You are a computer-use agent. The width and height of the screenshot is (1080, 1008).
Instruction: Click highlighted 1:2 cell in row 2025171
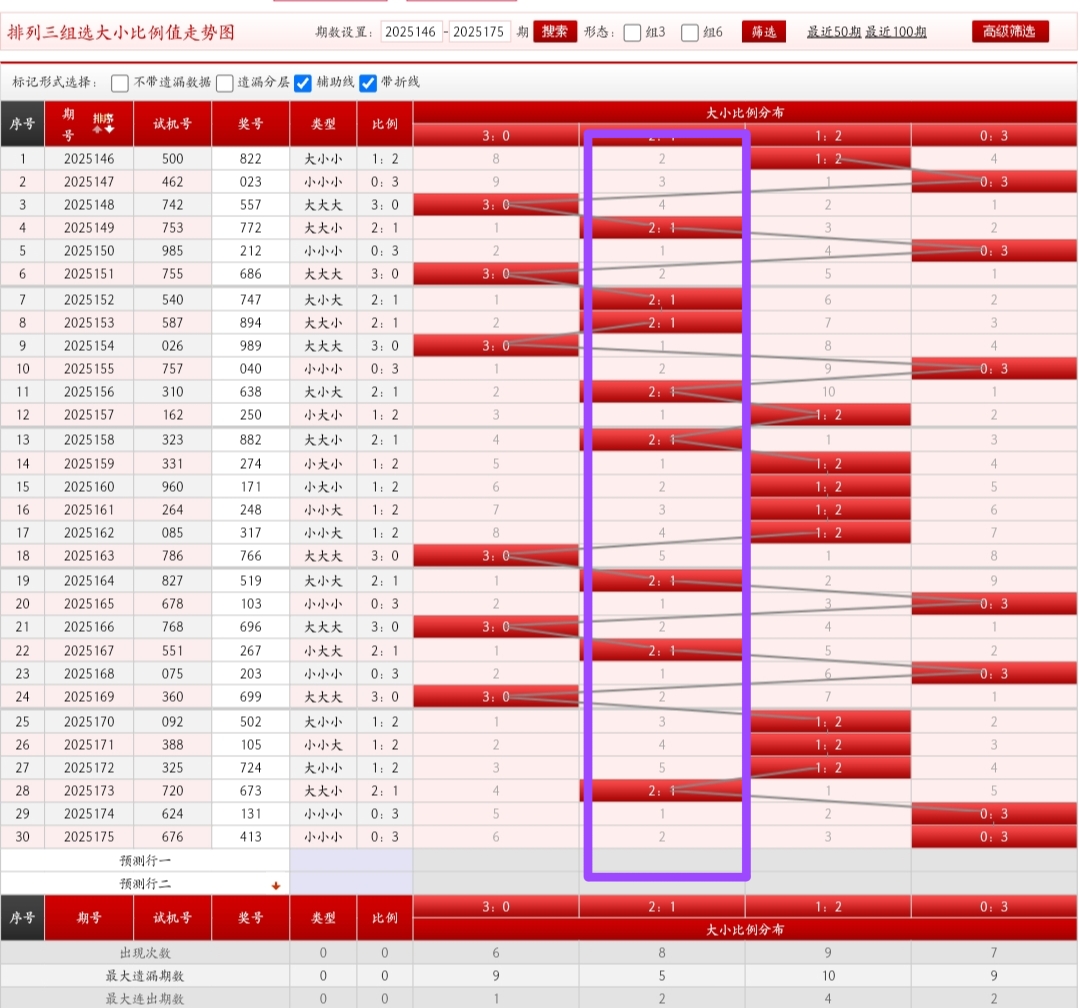828,745
